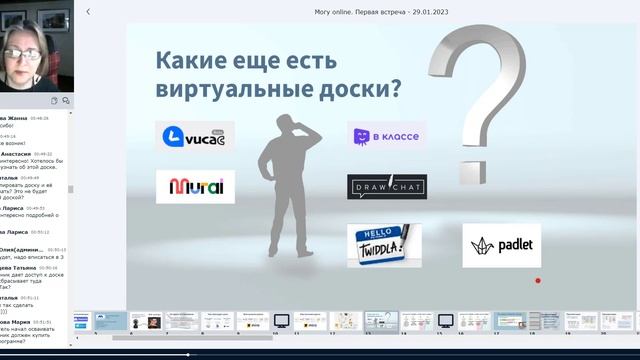The width and height of the screenshot is (640, 360).
Task: Open slide thumbnail number 5
Action: pyautogui.click(x=111, y=322)
